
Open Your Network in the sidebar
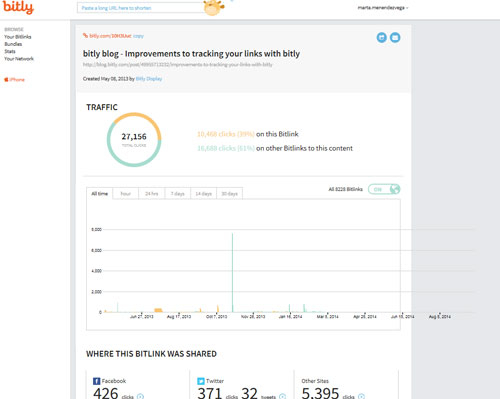pyautogui.click(x=19, y=59)
